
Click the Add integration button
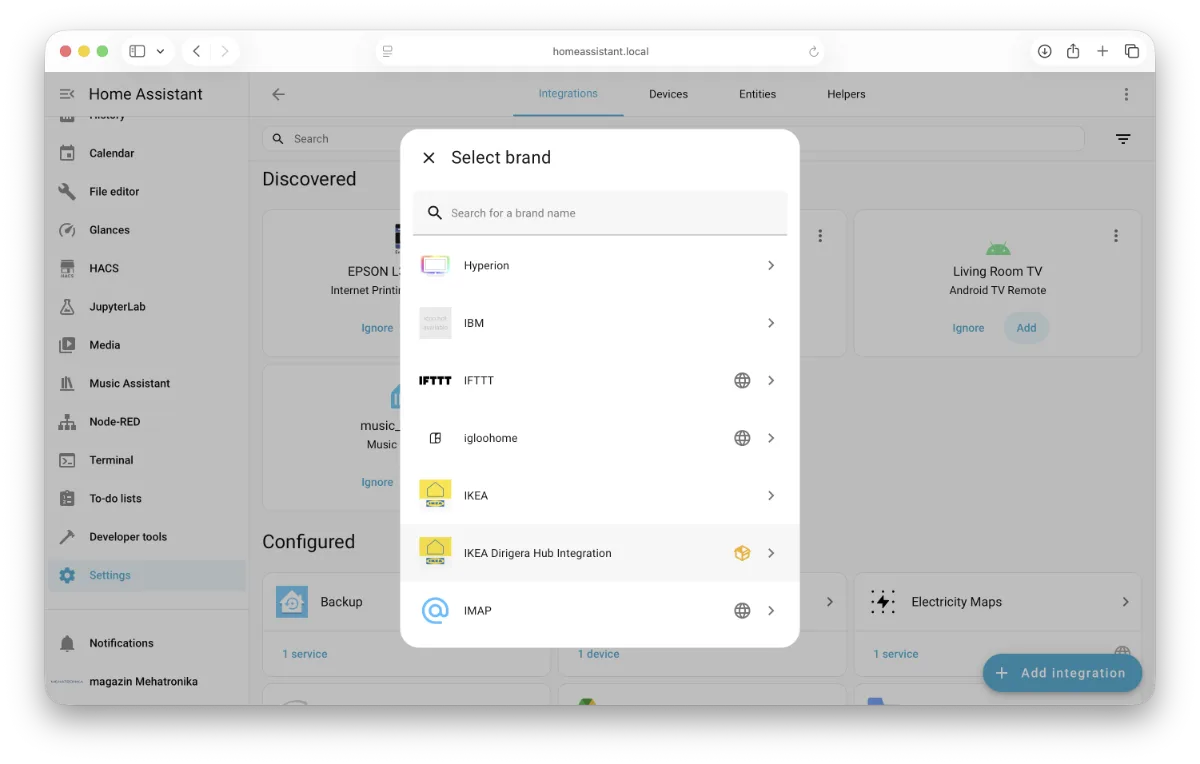pos(1061,673)
